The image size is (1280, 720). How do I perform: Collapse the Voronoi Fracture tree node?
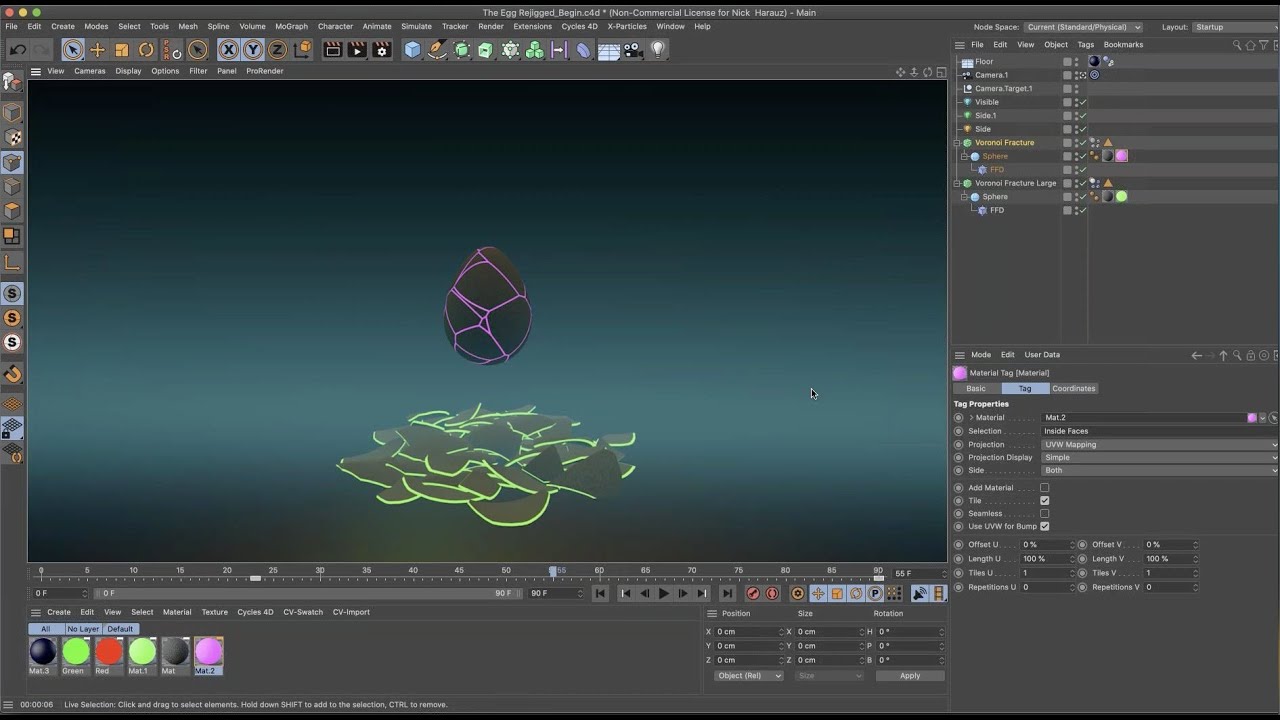[x=957, y=143]
